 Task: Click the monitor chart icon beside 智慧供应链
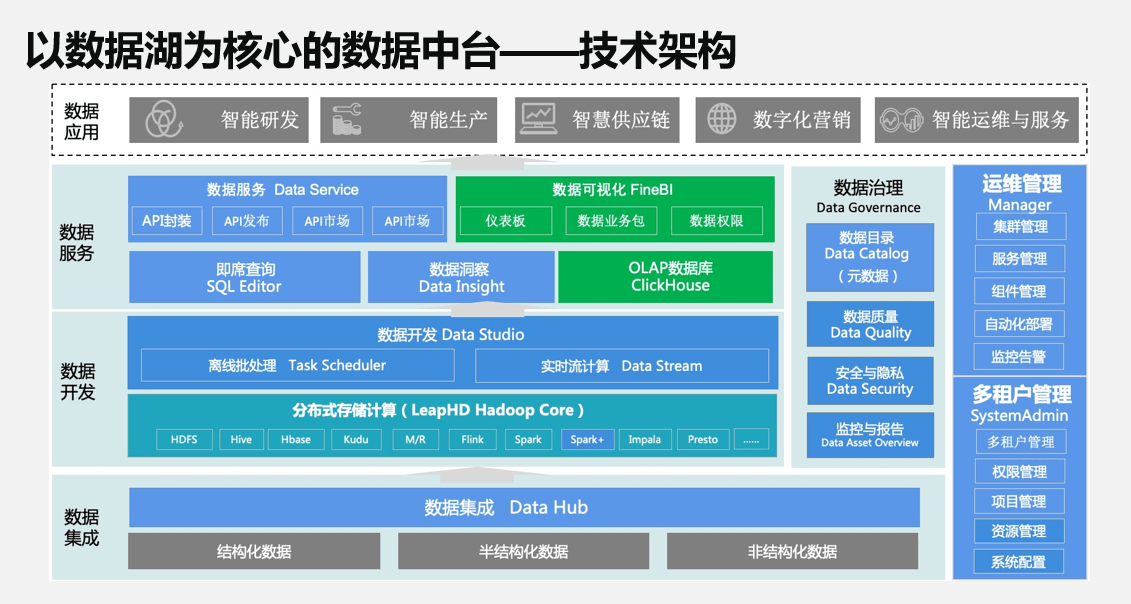[x=537, y=120]
